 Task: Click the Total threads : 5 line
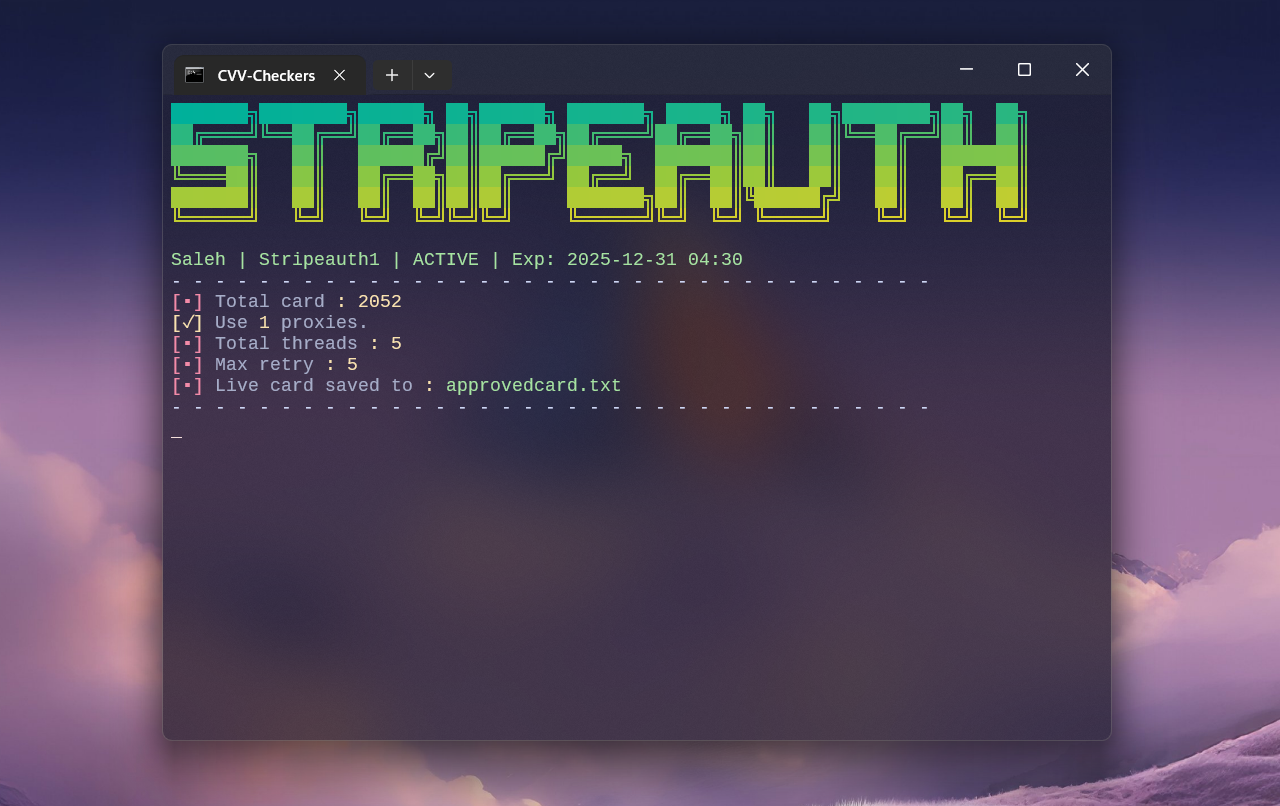click(x=287, y=344)
